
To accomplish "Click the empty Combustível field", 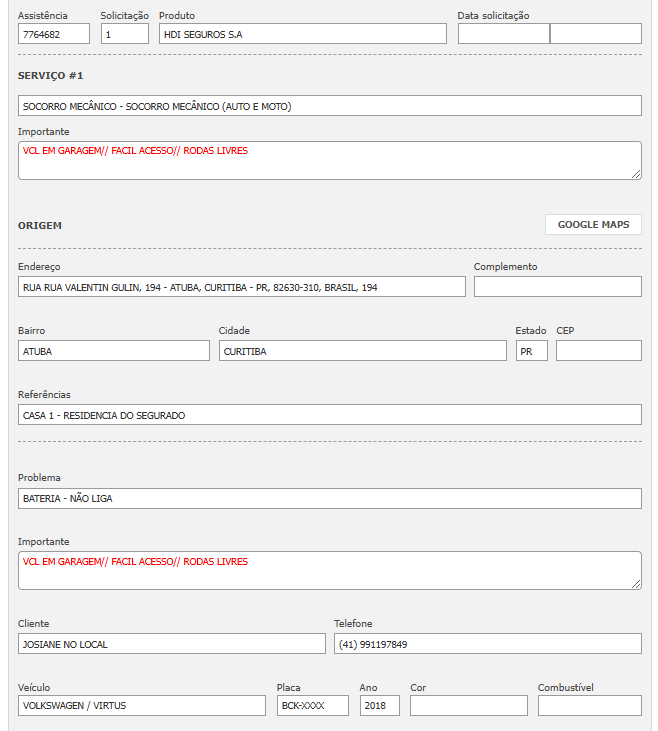I will (x=589, y=706).
